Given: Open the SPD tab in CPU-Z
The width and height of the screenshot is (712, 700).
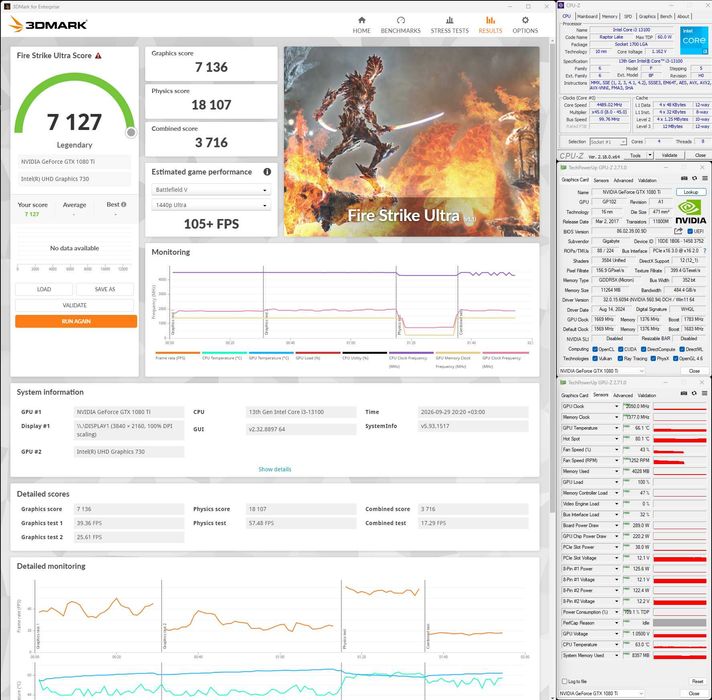Looking at the screenshot, I should 628,16.
